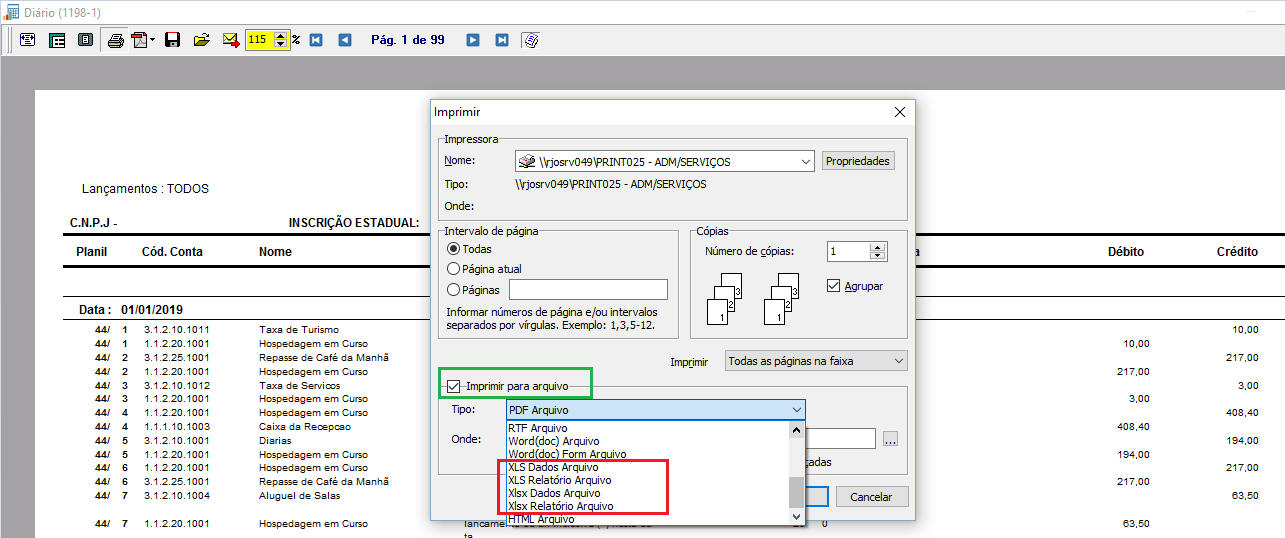Close the Imprimir dialog
Viewport: 1285px width, 538px height.
899,112
